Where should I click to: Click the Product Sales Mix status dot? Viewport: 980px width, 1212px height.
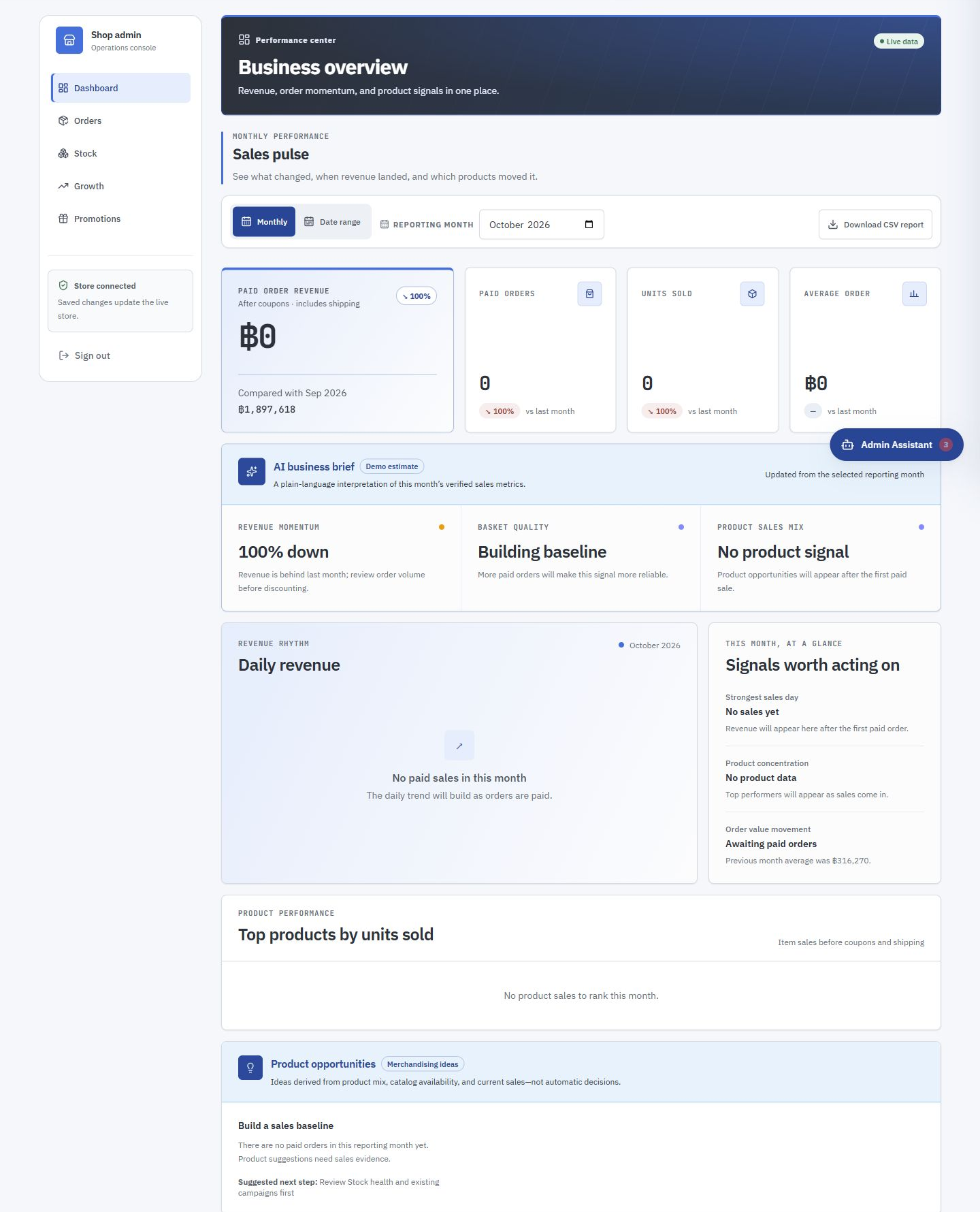tap(921, 527)
